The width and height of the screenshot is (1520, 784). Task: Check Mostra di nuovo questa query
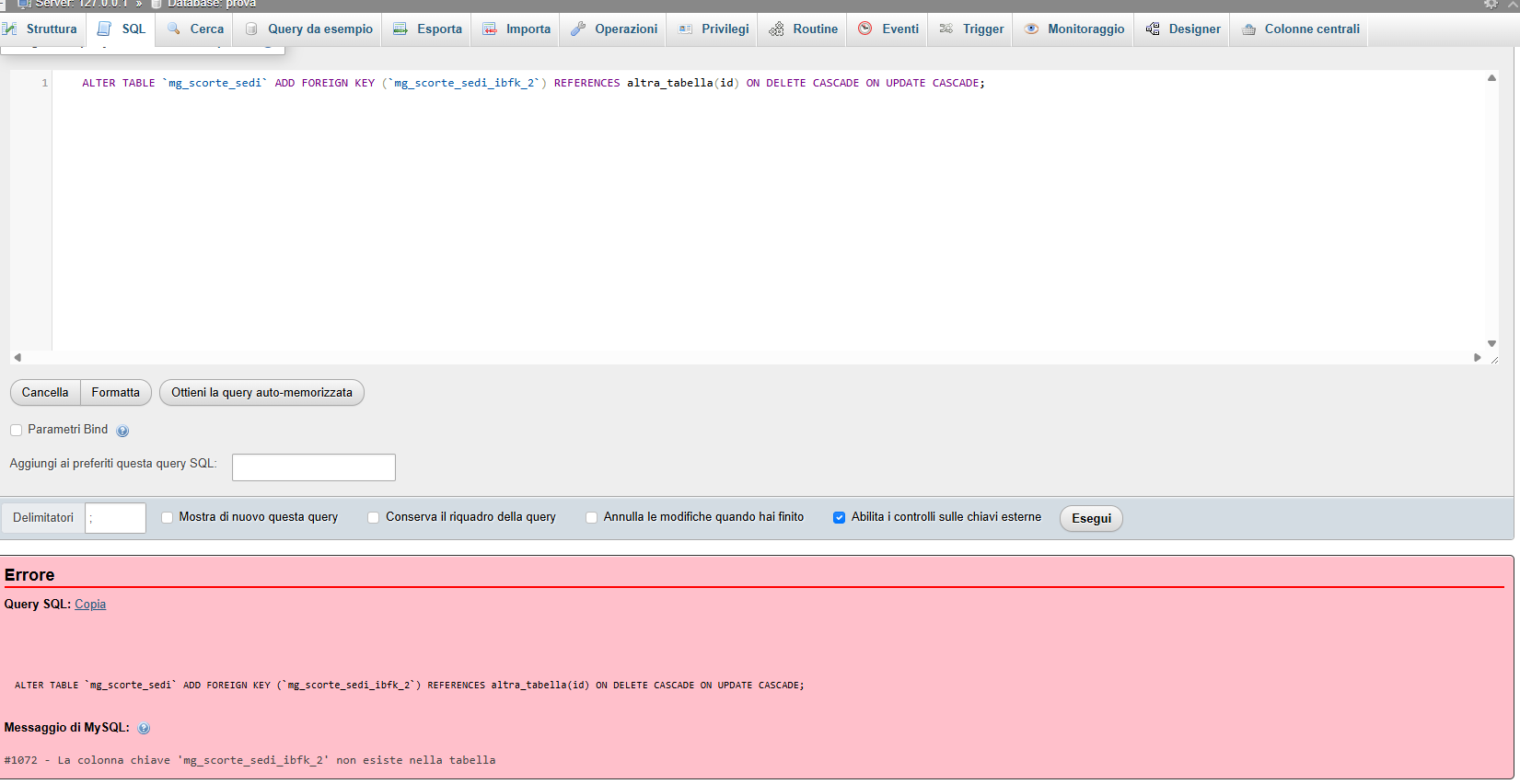pyautogui.click(x=167, y=518)
